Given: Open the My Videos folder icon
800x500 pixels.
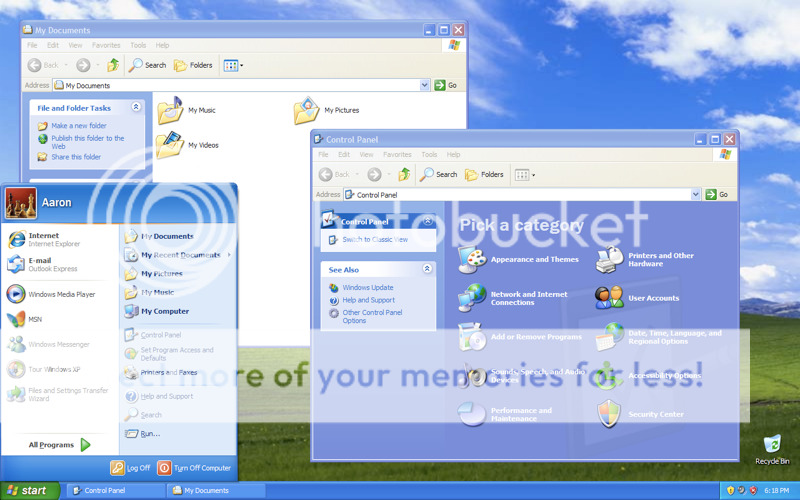Looking at the screenshot, I should click(170, 145).
